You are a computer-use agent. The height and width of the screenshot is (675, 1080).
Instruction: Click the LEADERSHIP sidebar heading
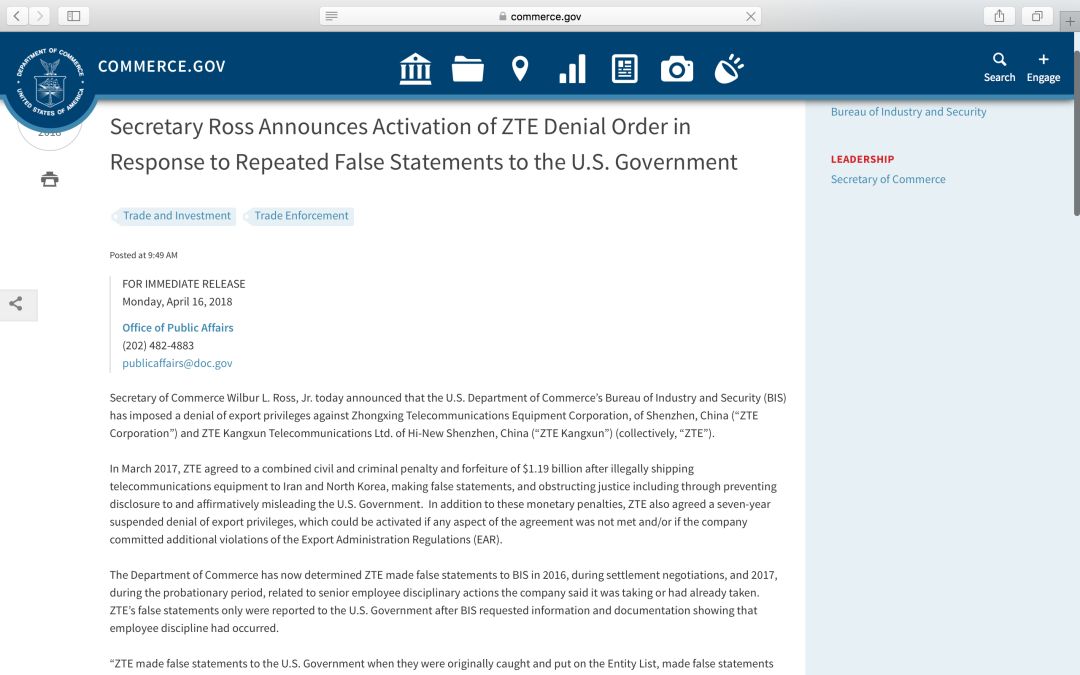click(862, 159)
